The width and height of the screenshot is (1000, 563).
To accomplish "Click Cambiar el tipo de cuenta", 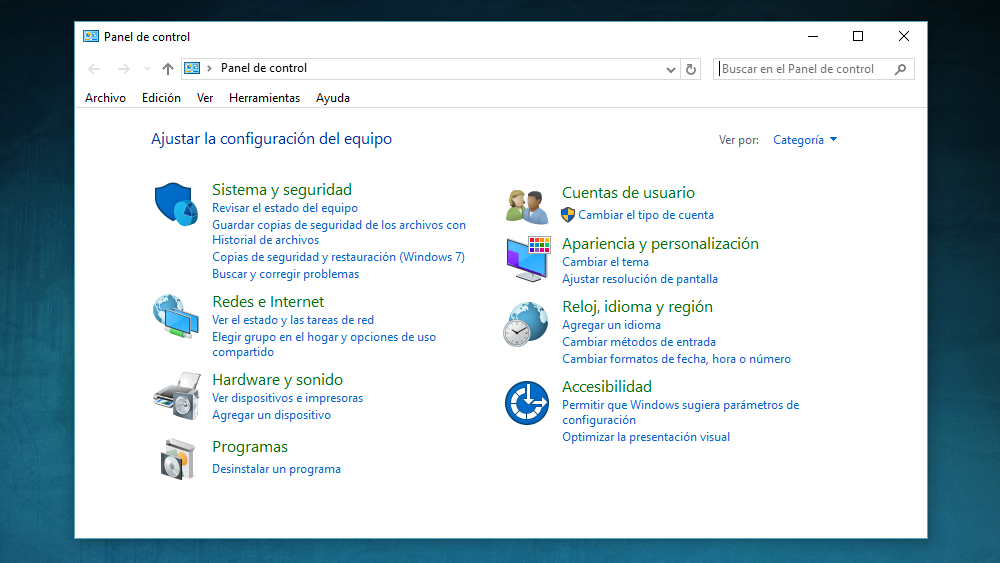I will tap(646, 215).
